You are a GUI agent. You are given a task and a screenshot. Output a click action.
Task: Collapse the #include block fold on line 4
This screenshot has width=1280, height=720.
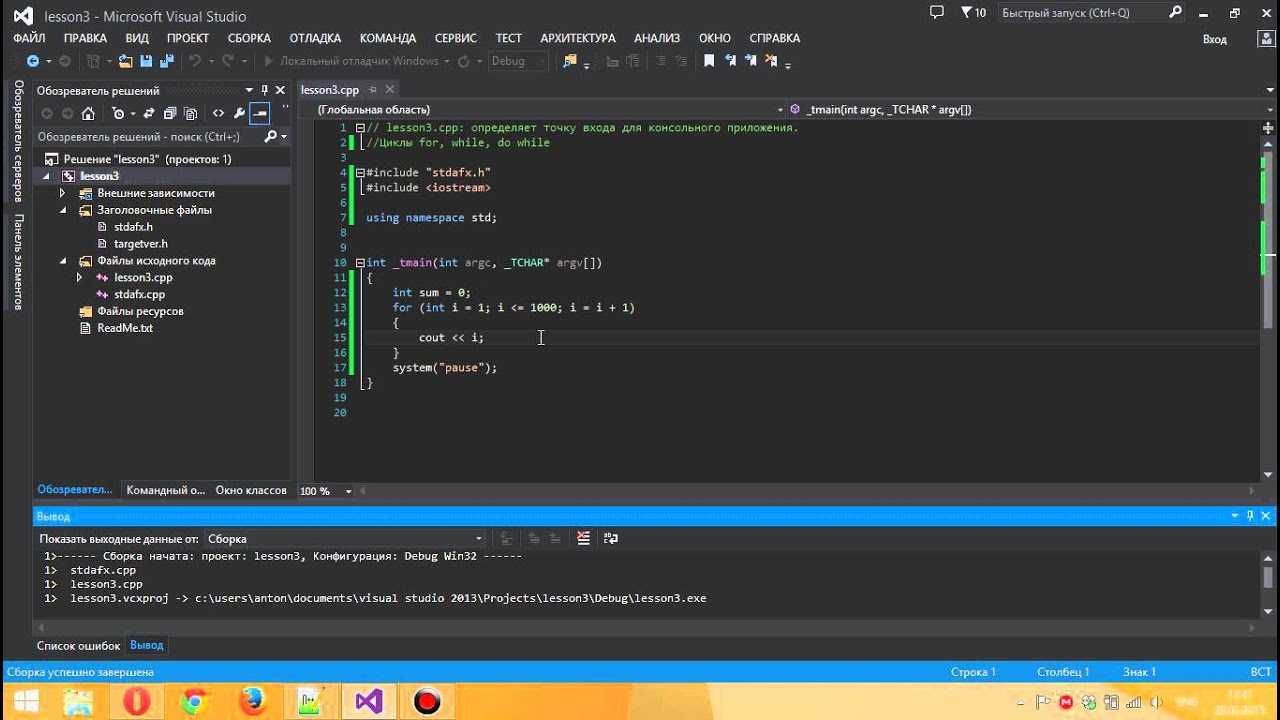(x=360, y=173)
